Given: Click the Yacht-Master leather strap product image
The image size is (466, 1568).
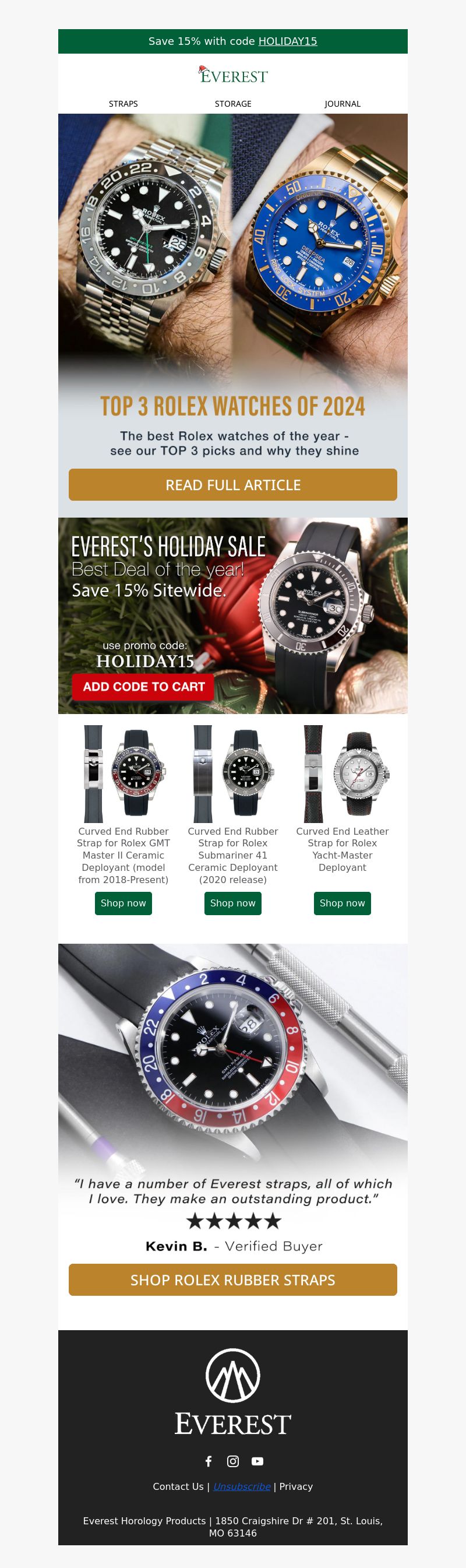Looking at the screenshot, I should tap(343, 774).
